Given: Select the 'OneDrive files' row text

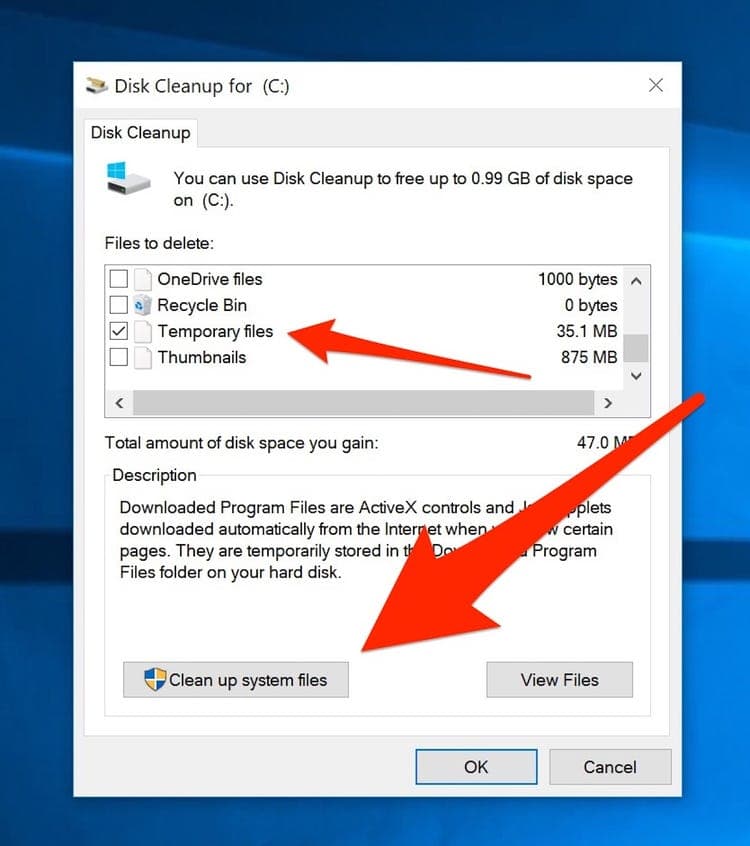Looking at the screenshot, I should (210, 279).
